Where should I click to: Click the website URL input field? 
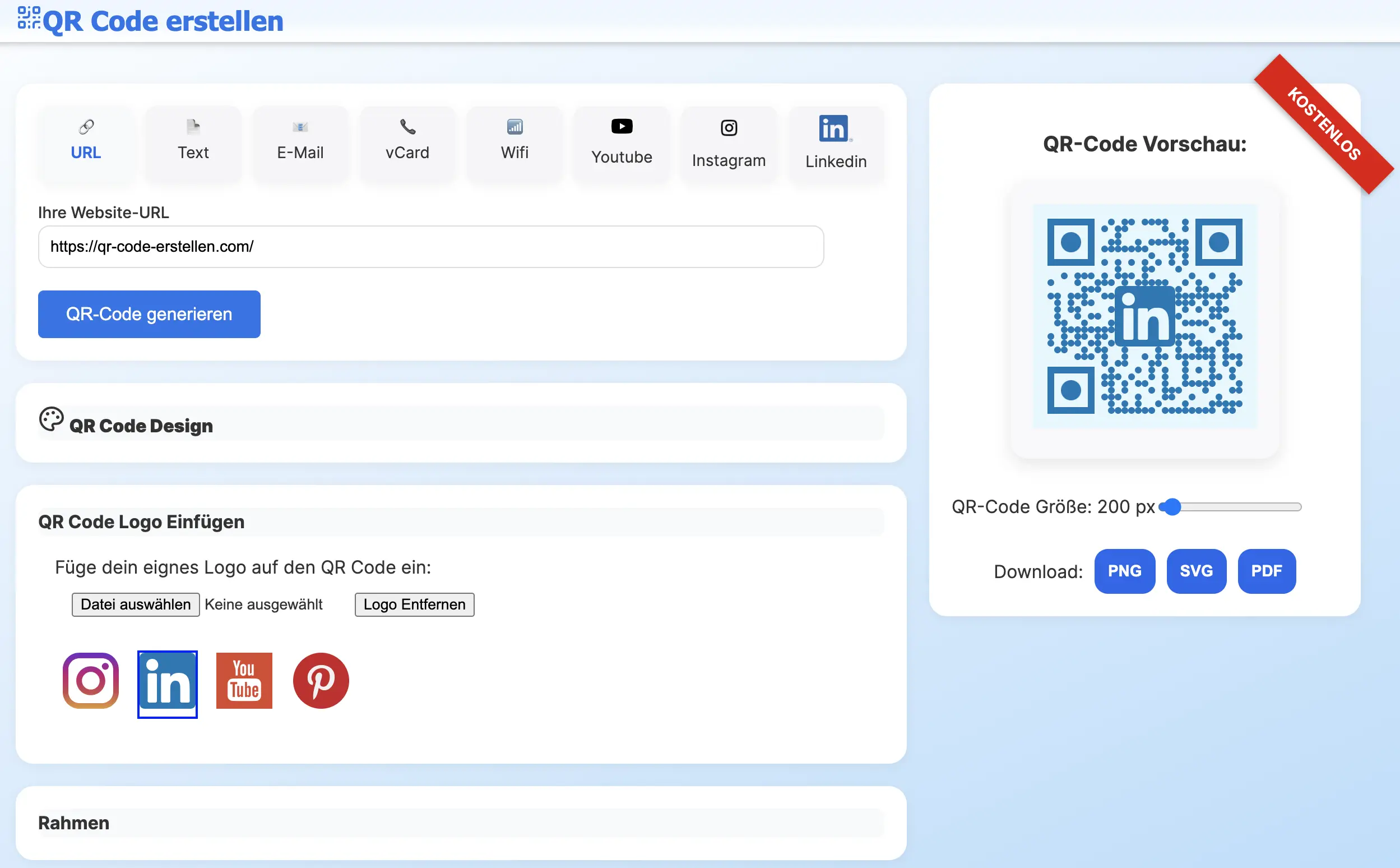click(430, 246)
